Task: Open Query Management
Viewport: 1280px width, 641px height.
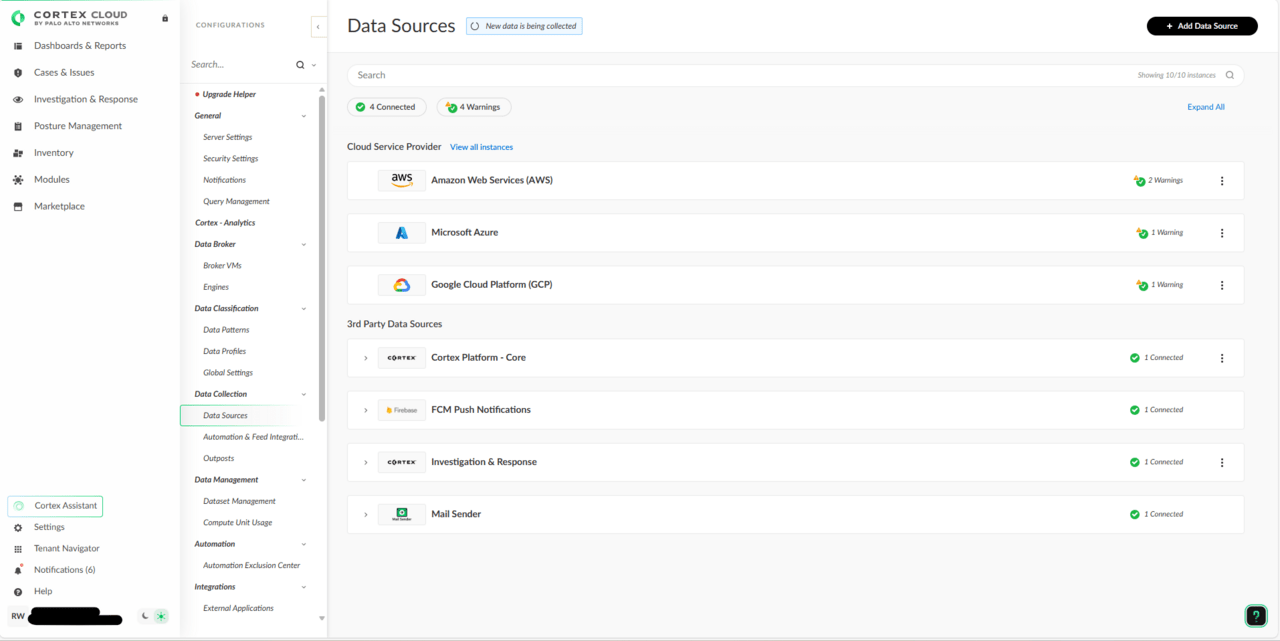Action: coord(236,202)
